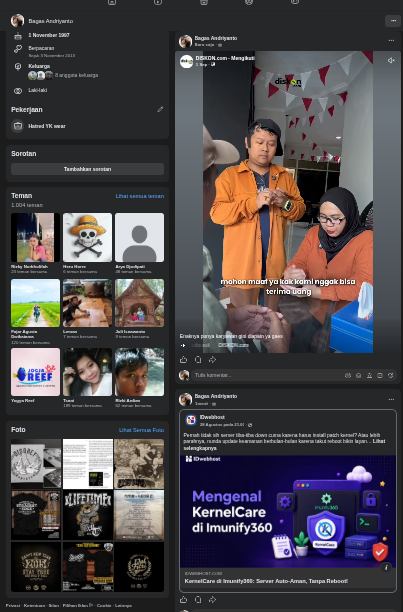403x612 pixels.
Task: Expand the Lainnya footer menu
Action: (x=123, y=605)
